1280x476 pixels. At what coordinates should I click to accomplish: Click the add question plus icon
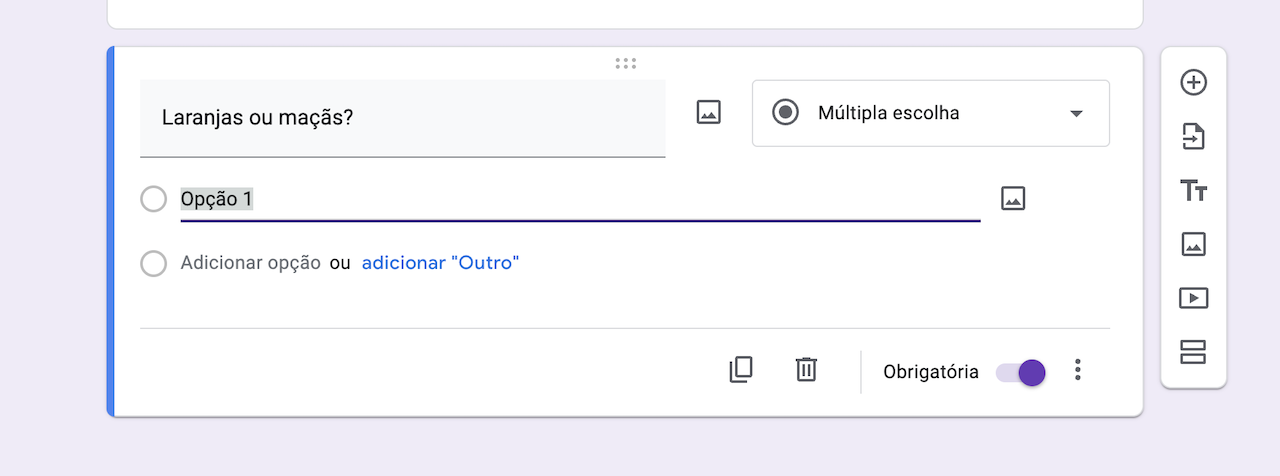1193,83
